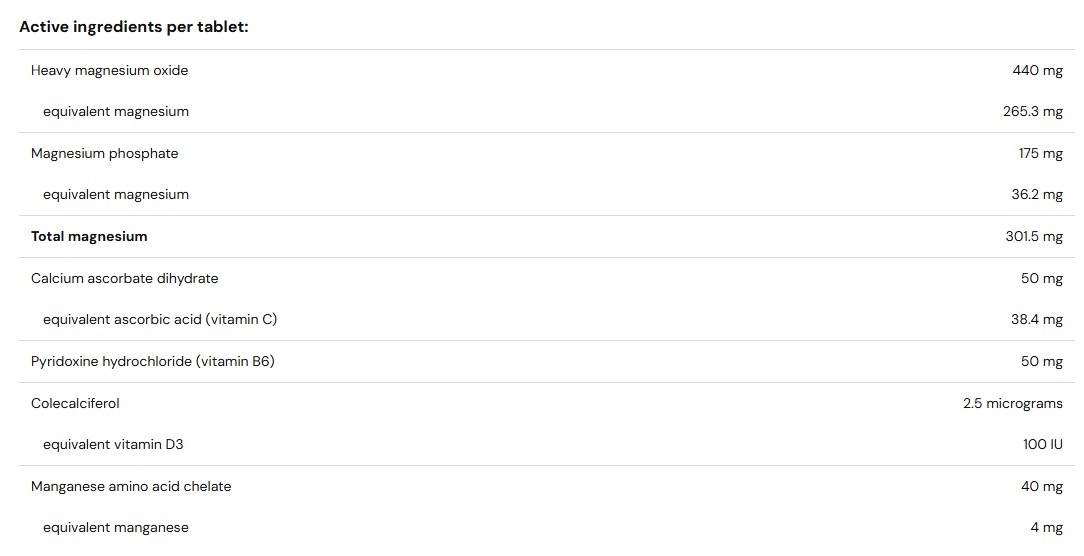
Task: Click the 36.2 mg equivalent magnesium amount
Action: tap(1036, 195)
